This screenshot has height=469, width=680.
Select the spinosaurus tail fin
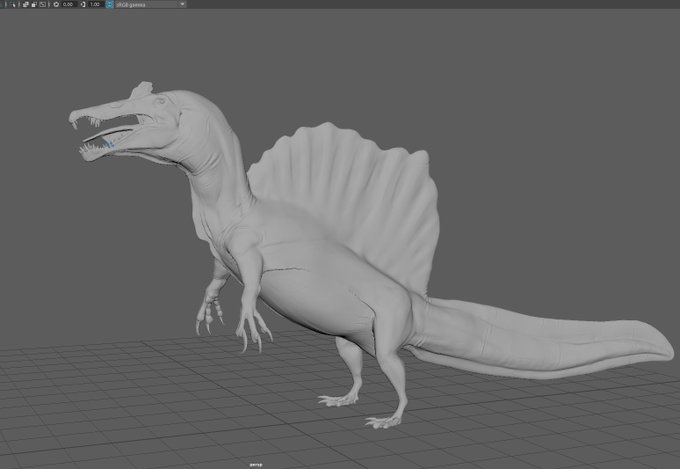pos(538,338)
